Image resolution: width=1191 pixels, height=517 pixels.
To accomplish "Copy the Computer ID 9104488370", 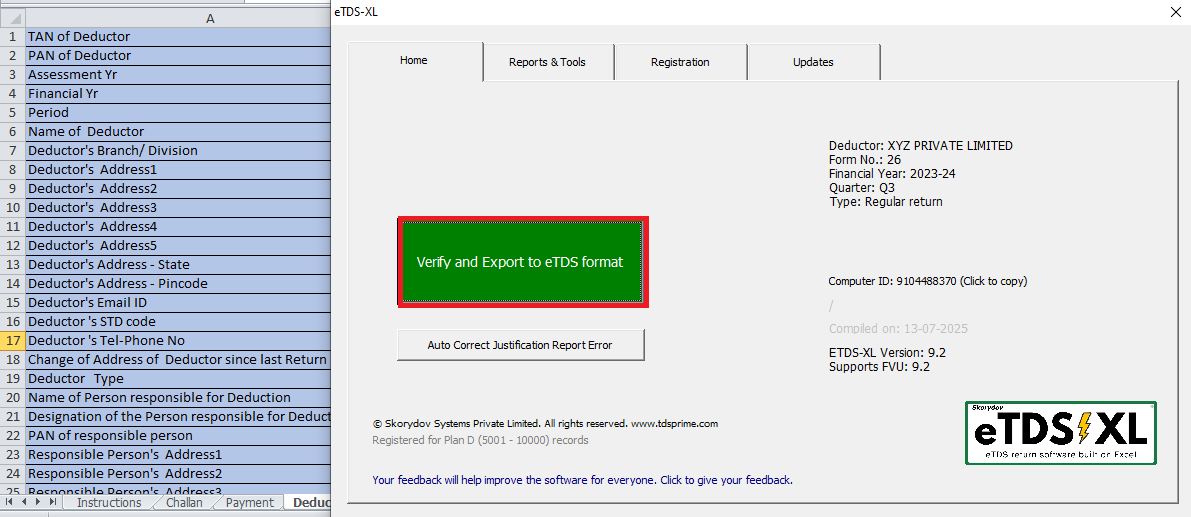I will coord(927,281).
